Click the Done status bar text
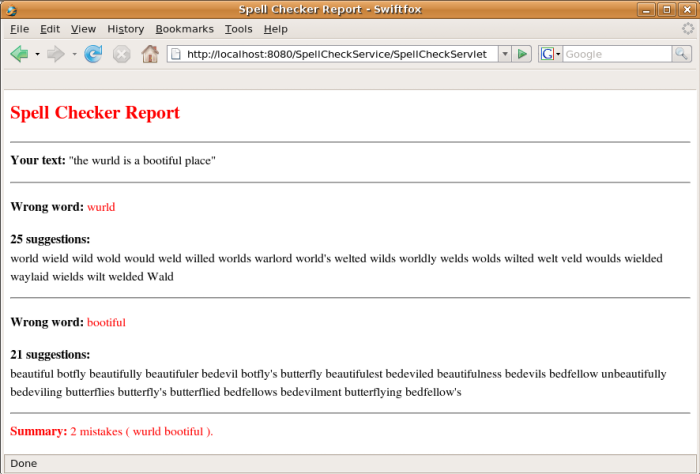 click(24, 463)
